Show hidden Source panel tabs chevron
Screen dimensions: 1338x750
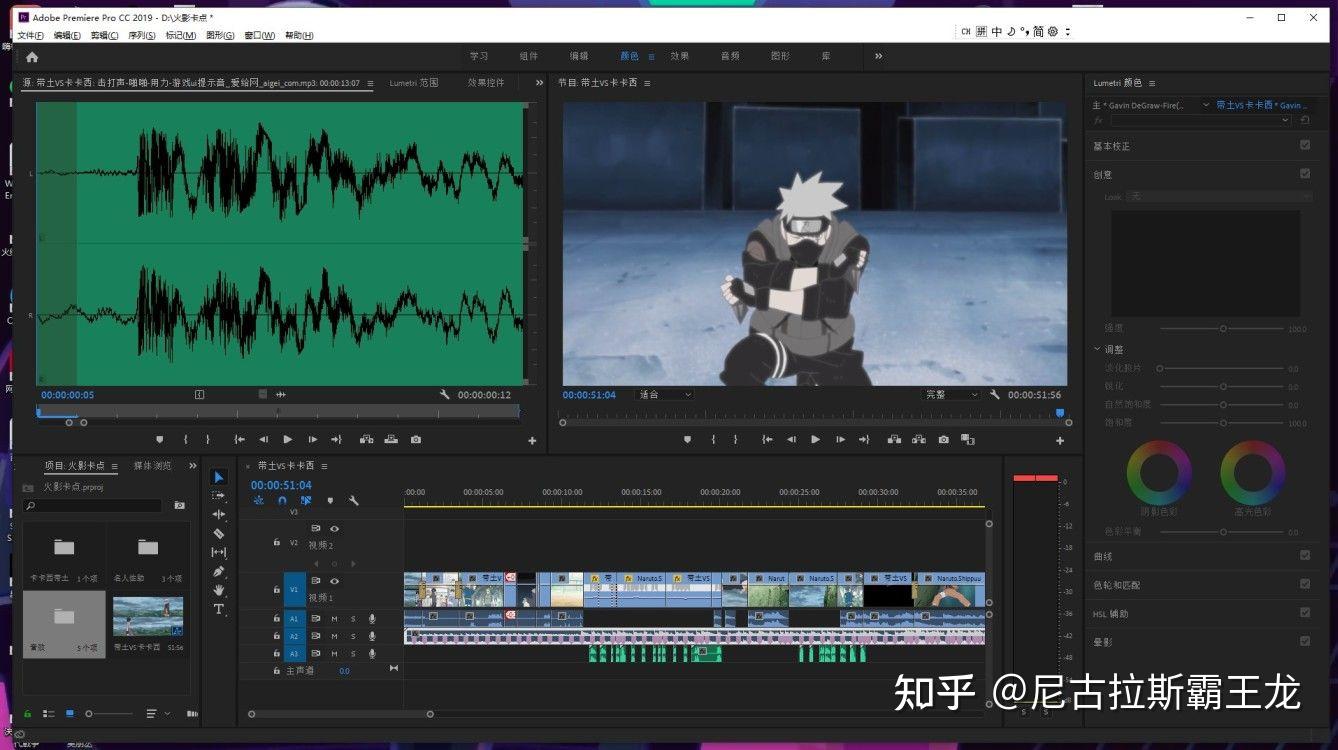[x=540, y=83]
